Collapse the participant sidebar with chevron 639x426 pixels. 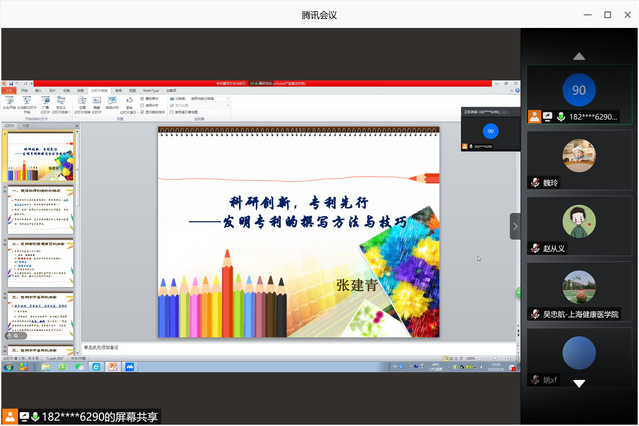click(x=515, y=226)
